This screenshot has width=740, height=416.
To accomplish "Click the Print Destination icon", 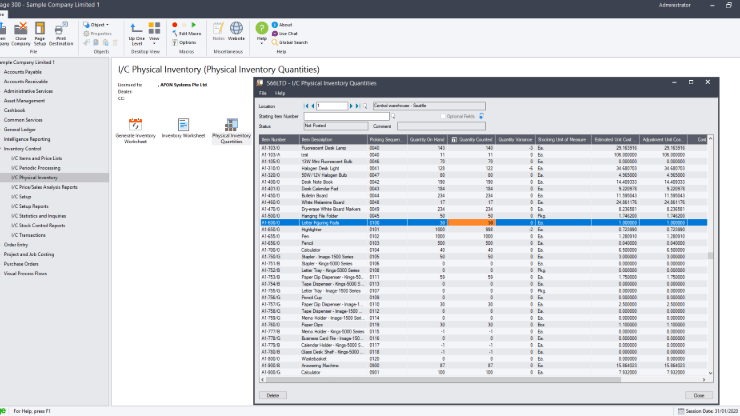I will pos(61,33).
